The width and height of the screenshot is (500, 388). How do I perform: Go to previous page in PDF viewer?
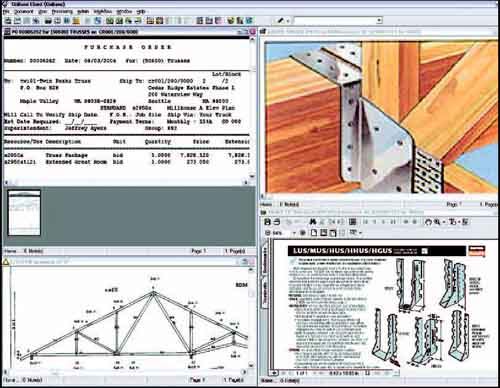pyautogui.click(x=375, y=222)
